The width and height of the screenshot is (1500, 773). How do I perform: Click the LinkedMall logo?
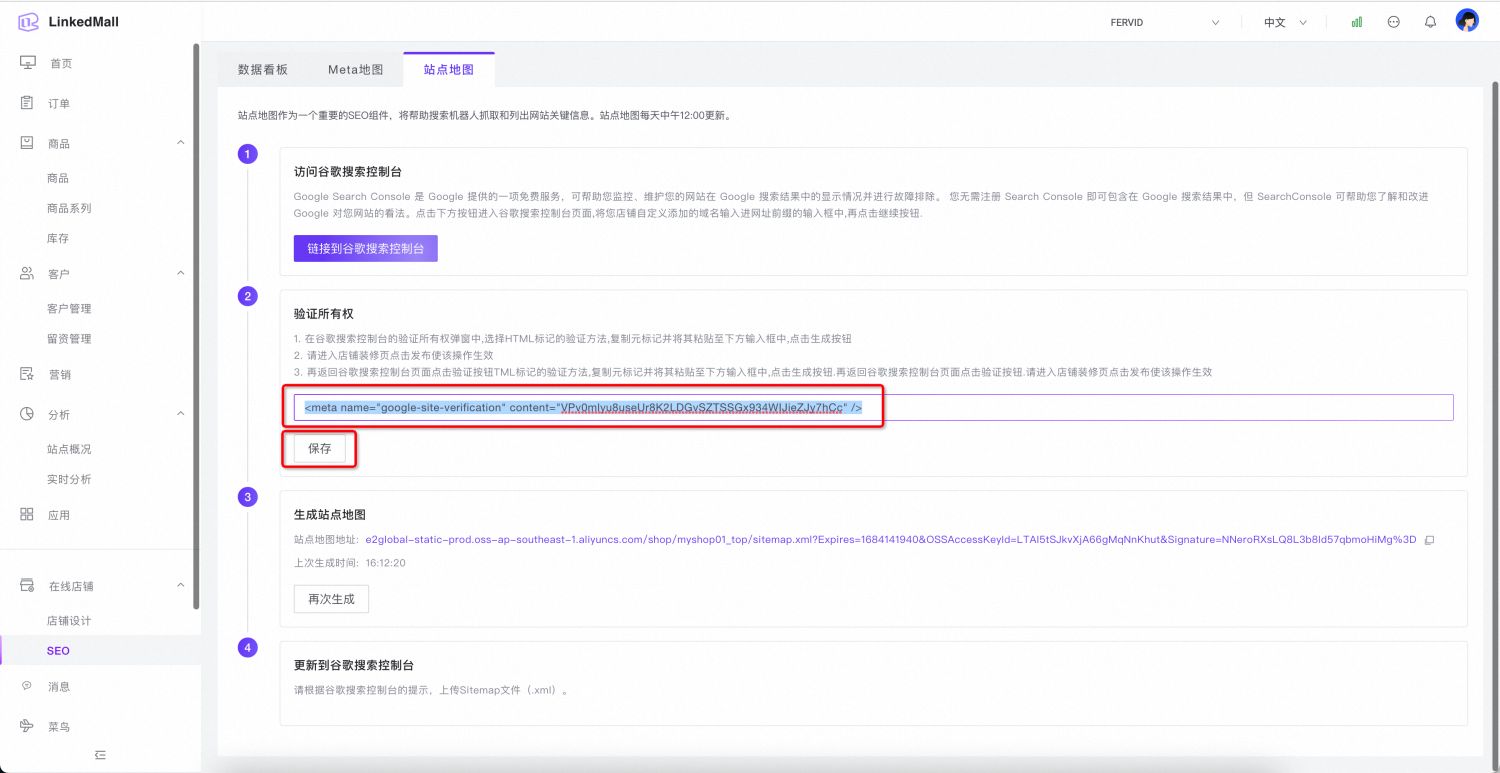point(69,22)
